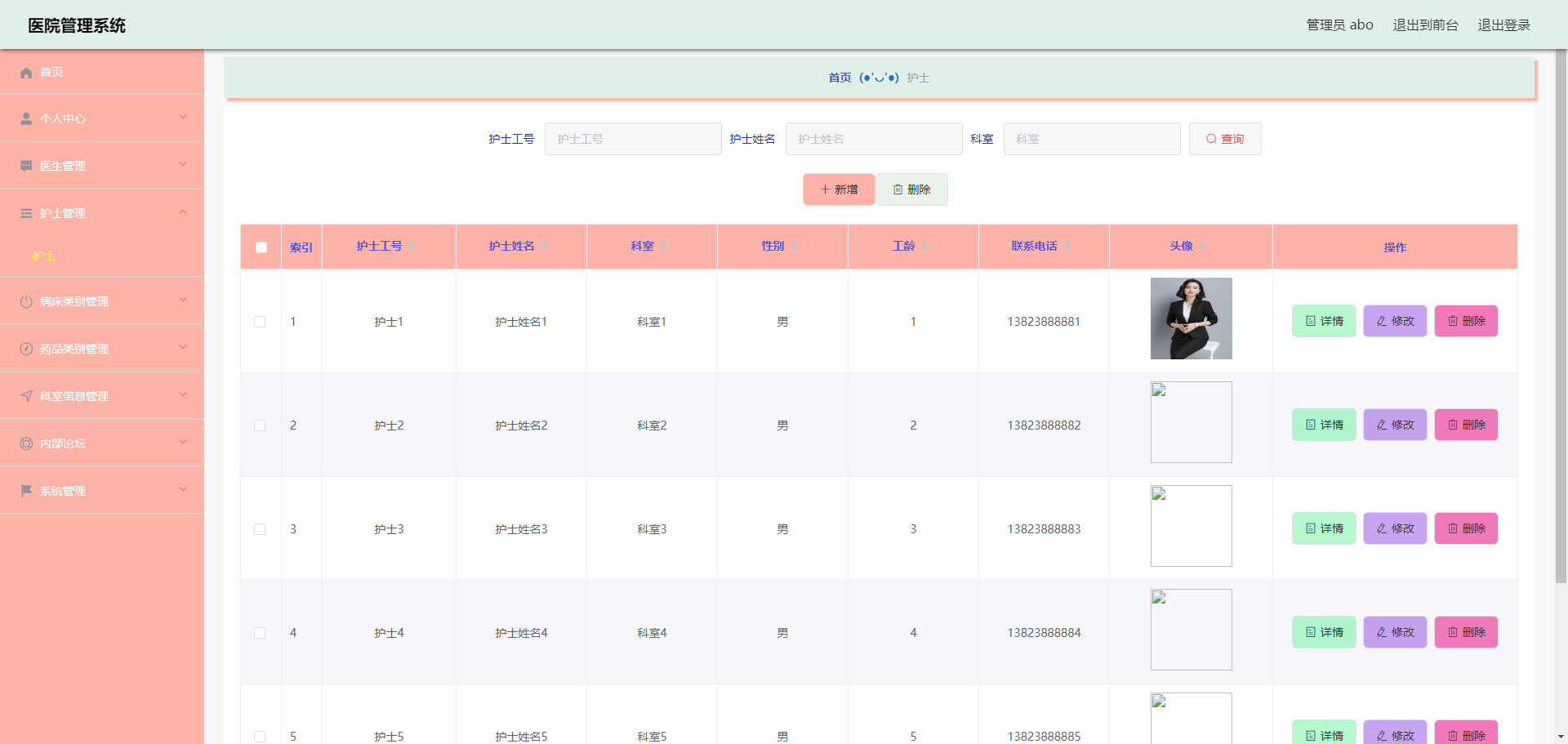Click the 新增 add button
The width and height of the screenshot is (1568, 744).
coord(839,189)
